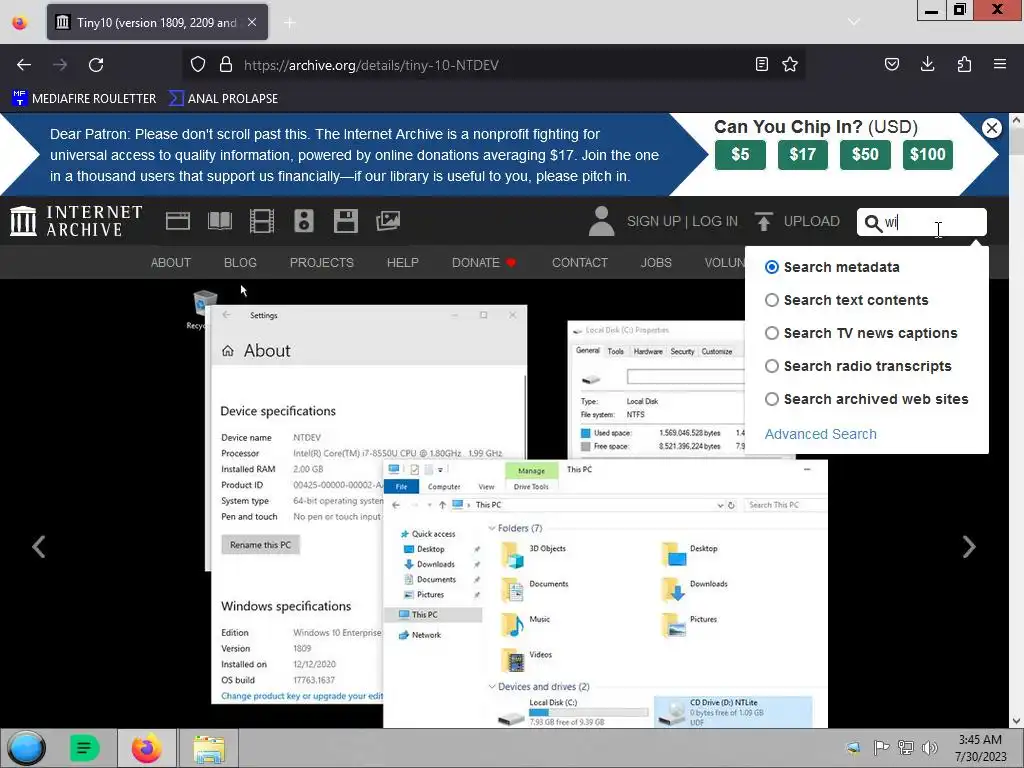Open the CONTACT menu item
The width and height of the screenshot is (1024, 768).
point(580,263)
